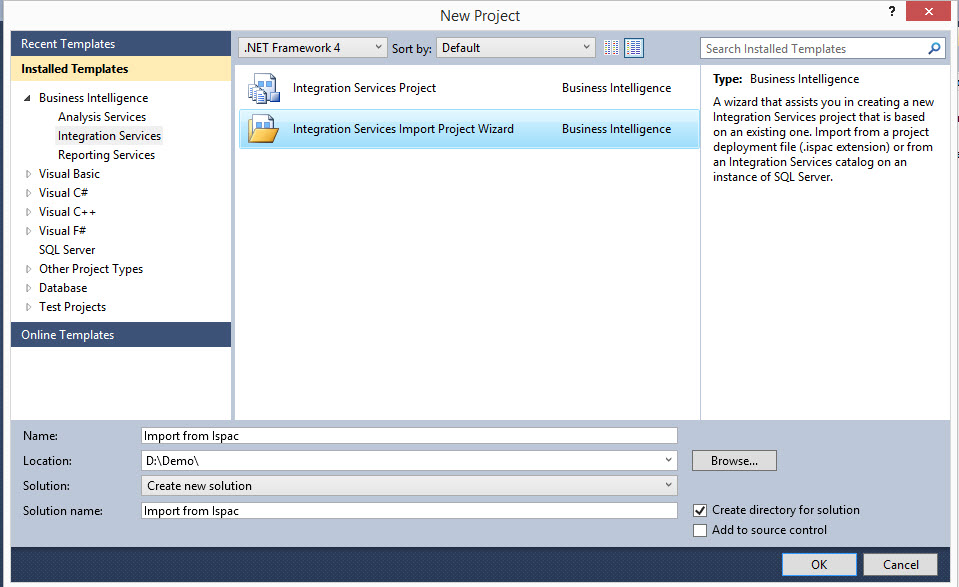The height and width of the screenshot is (587, 959).
Task: Click OK to create the project
Action: click(x=818, y=564)
